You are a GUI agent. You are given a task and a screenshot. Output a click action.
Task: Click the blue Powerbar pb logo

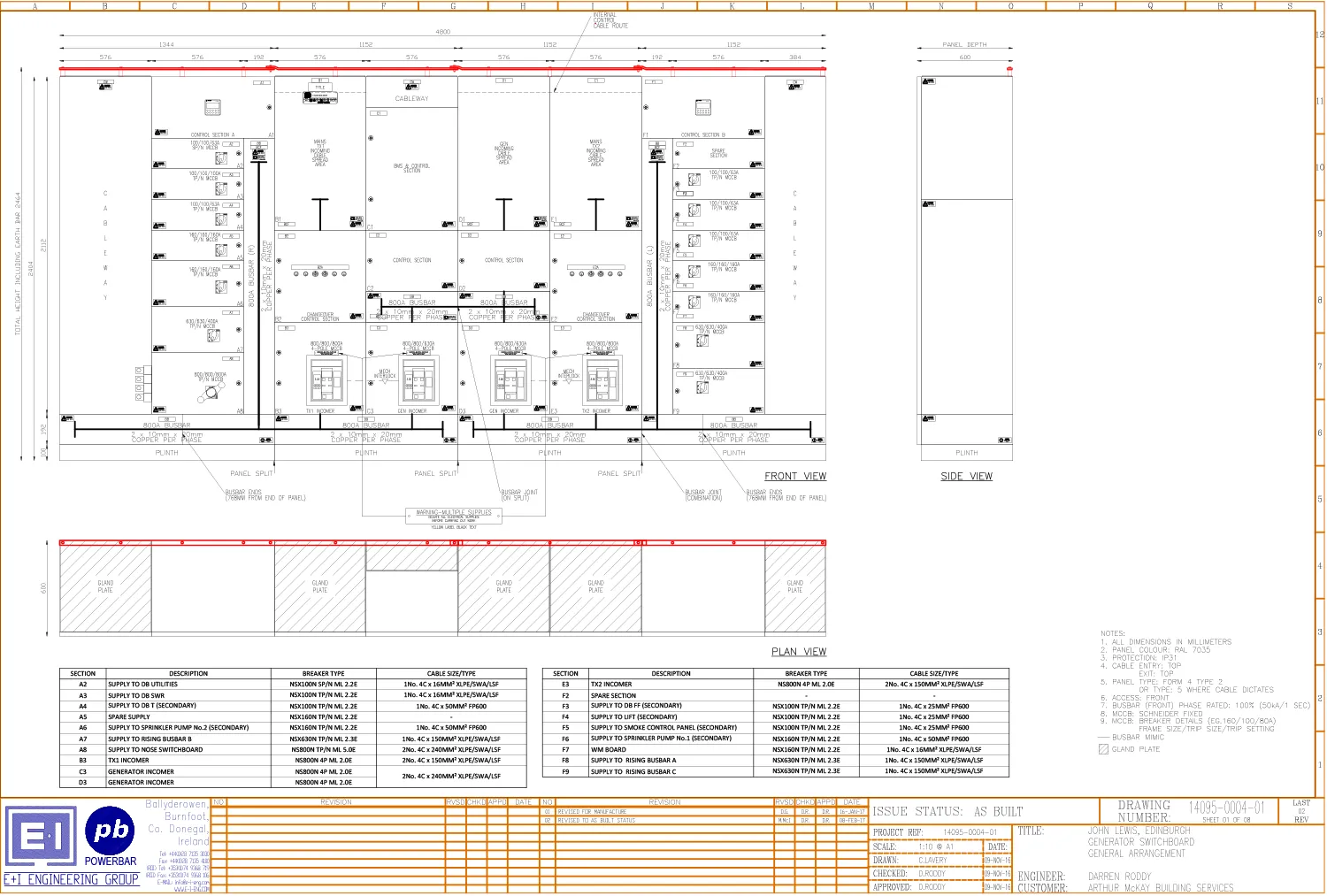tap(111, 831)
